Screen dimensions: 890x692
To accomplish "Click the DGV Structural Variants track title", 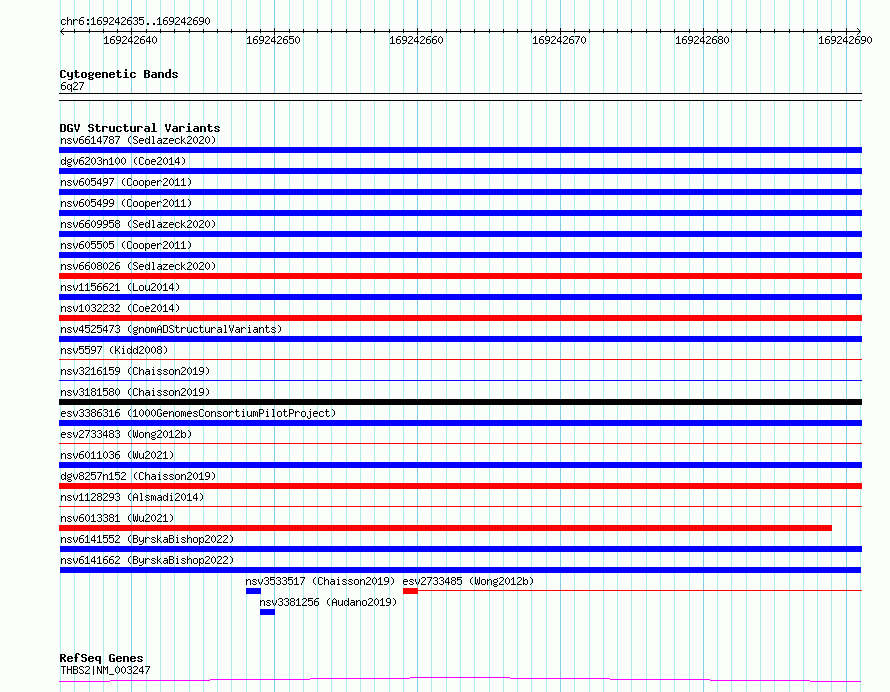I will tap(140, 128).
